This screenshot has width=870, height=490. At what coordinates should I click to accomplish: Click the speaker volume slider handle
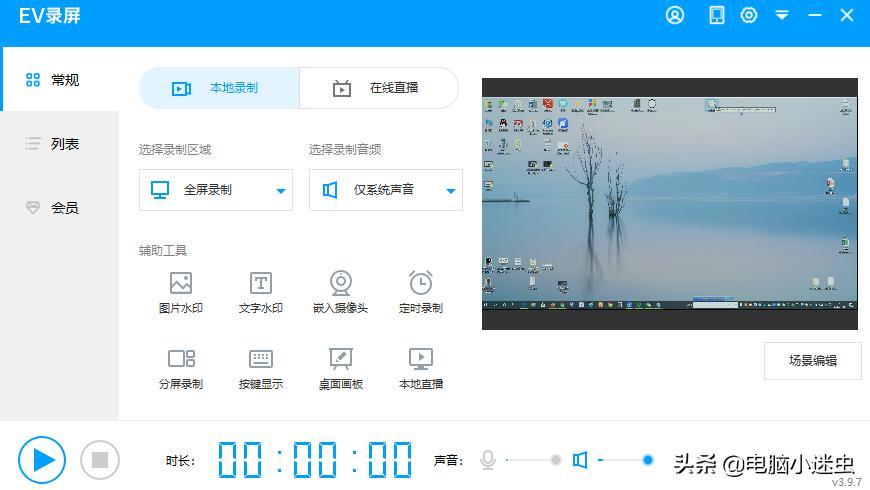coord(648,460)
